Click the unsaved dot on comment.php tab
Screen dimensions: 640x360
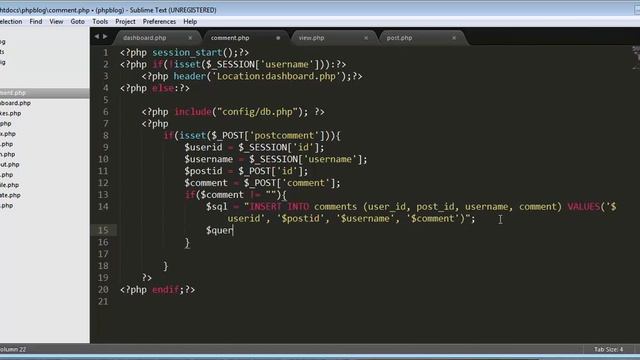278,38
